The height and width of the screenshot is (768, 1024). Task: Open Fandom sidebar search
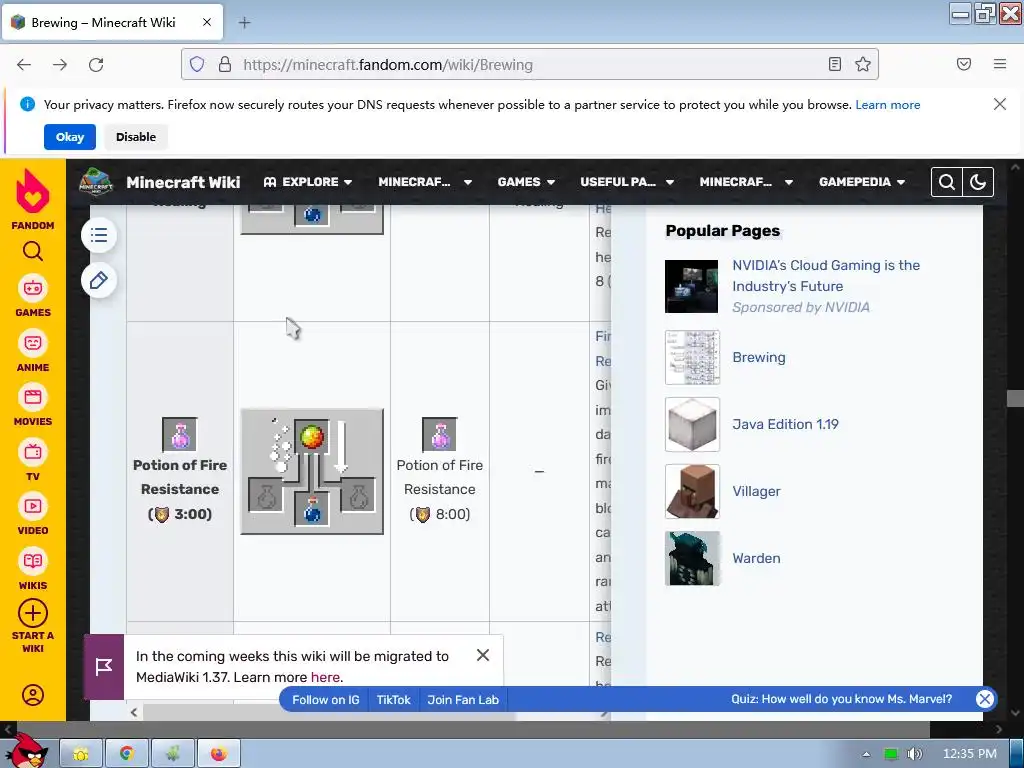point(33,251)
